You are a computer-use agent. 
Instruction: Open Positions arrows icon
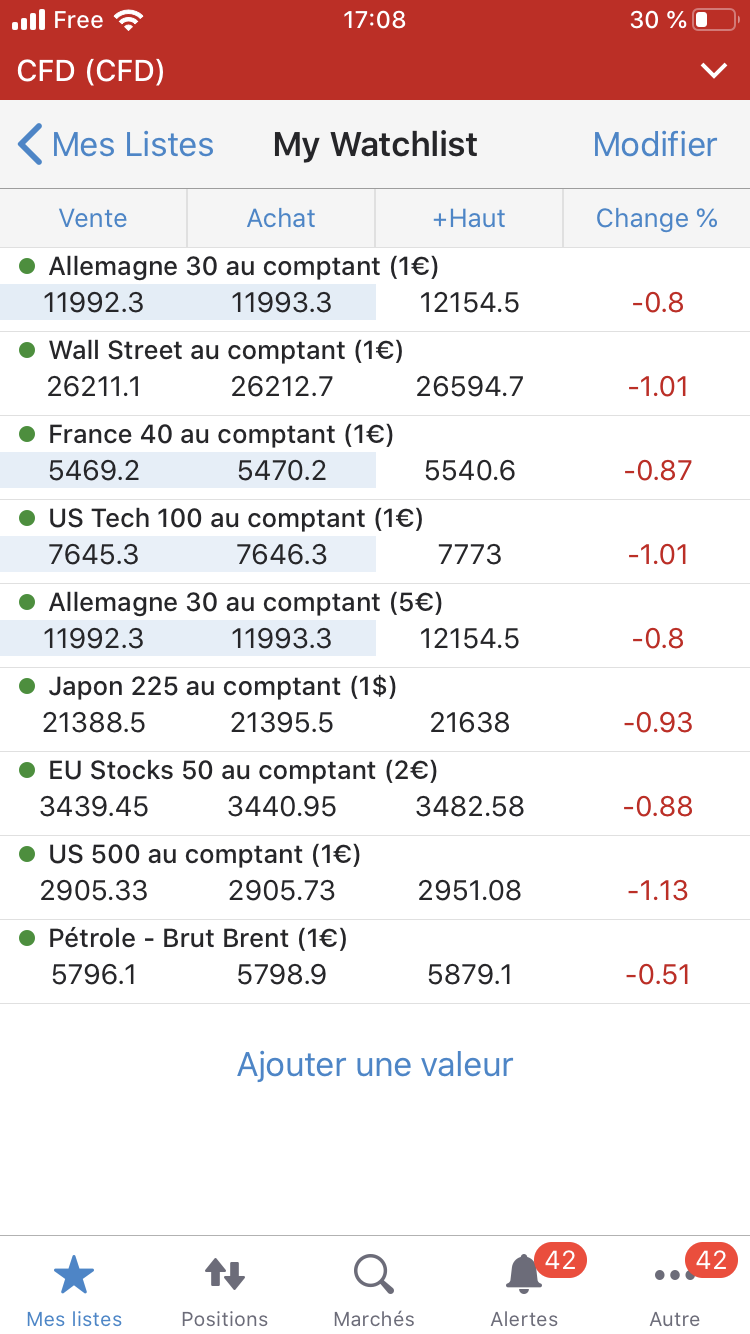click(x=225, y=1275)
